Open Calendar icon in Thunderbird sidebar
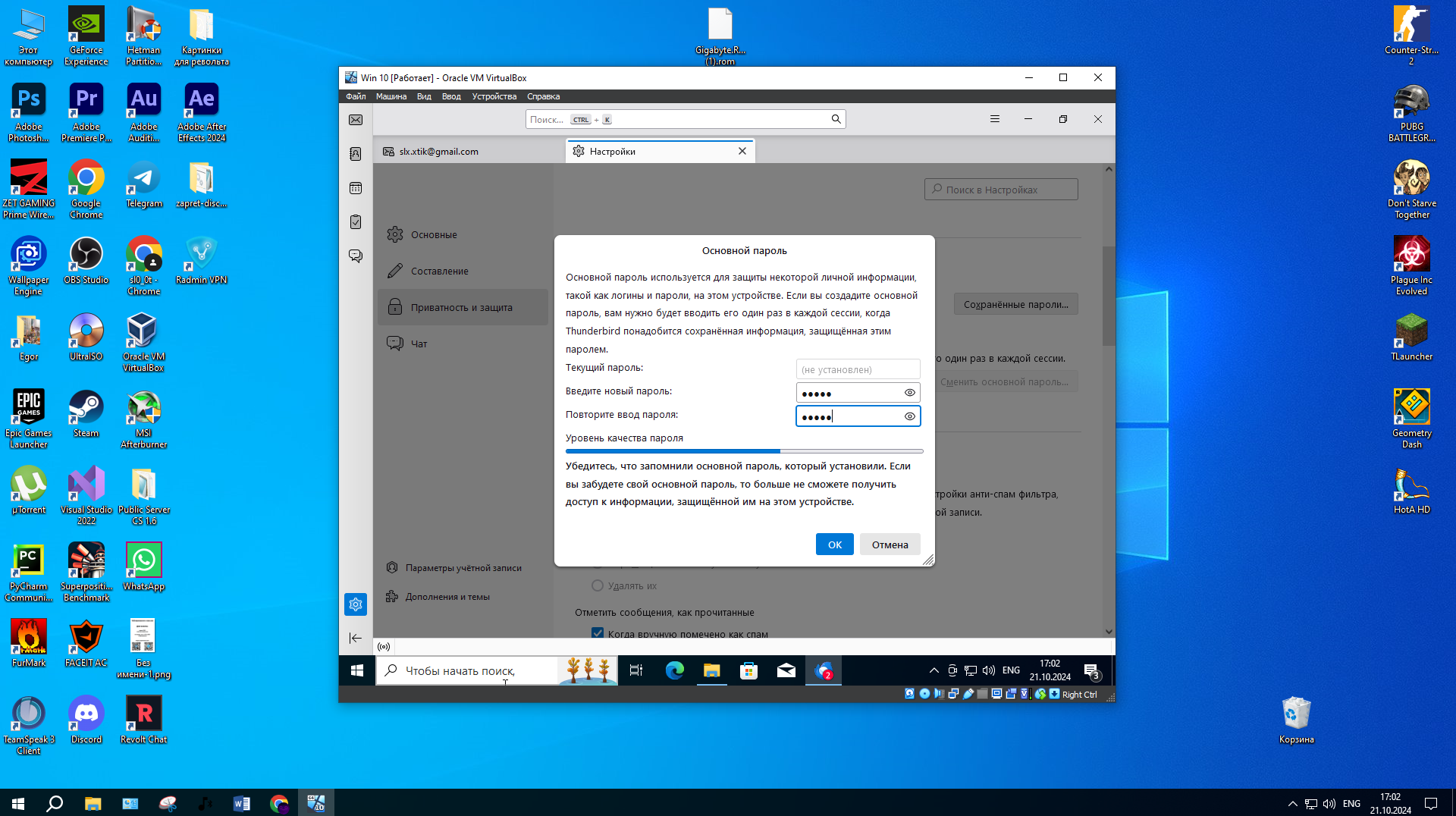The image size is (1456, 816). [356, 188]
